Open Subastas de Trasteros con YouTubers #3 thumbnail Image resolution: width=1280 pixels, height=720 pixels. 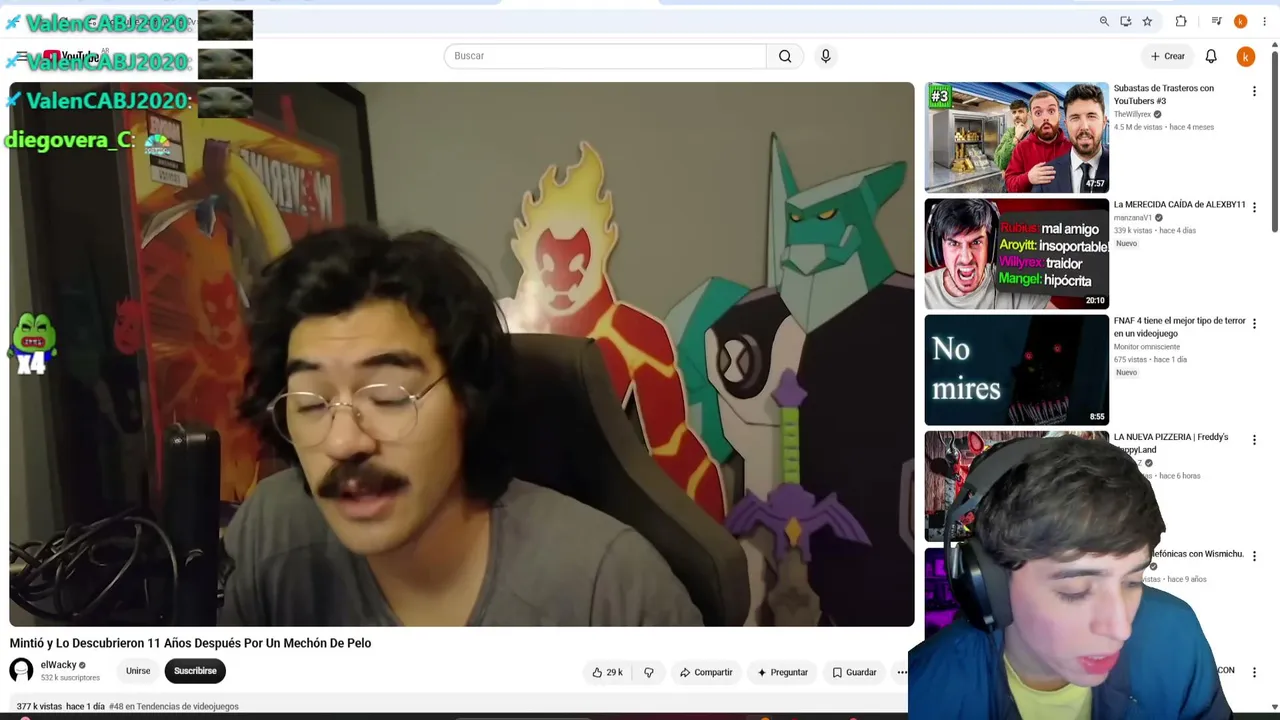(1016, 137)
